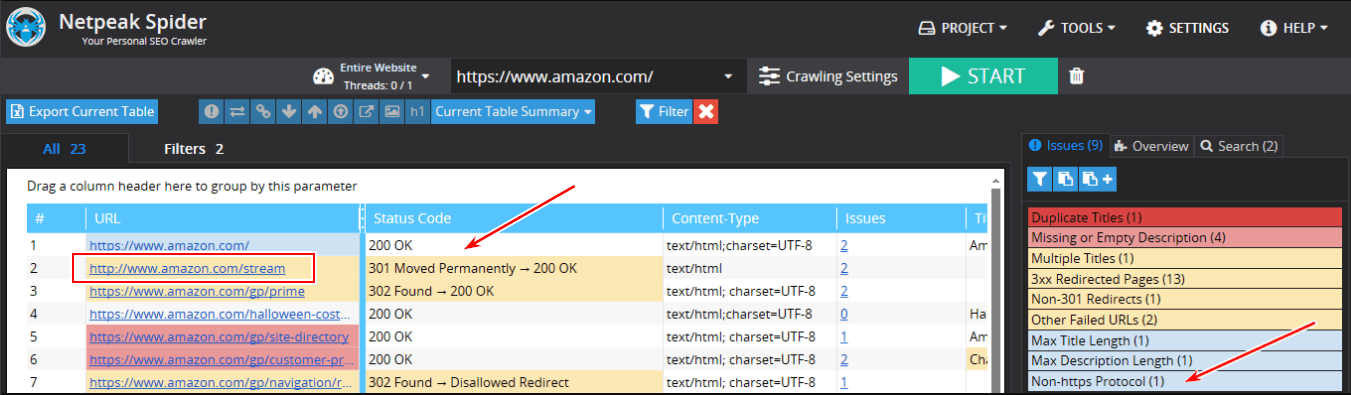Select the Other Failed URLs (2) issue
This screenshot has width=1351, height=395.
point(1184,320)
